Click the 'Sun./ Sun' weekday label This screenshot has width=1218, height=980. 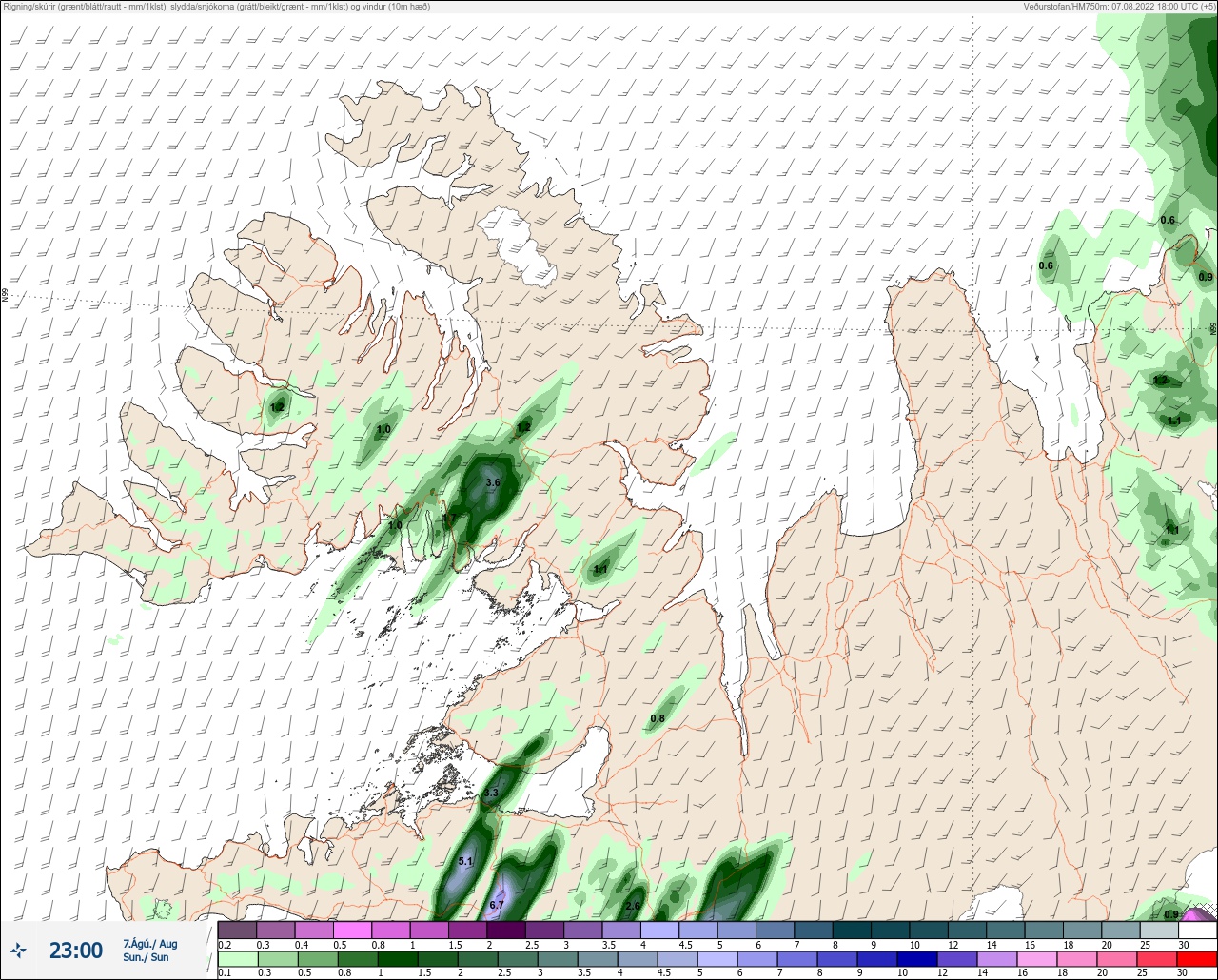tap(146, 957)
